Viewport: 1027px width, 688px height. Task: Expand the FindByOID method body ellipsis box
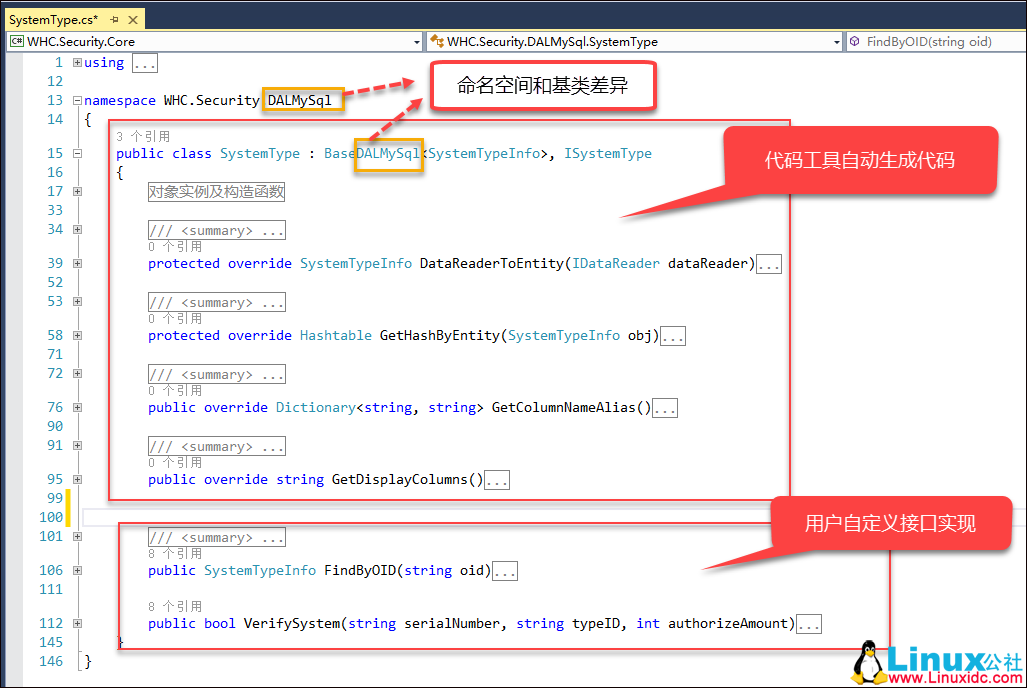(505, 570)
